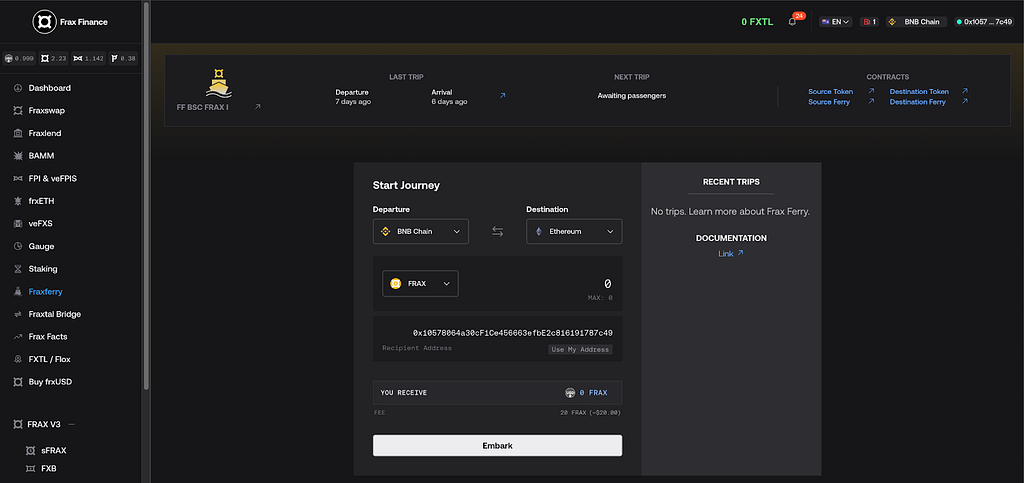The image size is (1024, 483).
Task: Click the Embark button
Action: (x=498, y=446)
